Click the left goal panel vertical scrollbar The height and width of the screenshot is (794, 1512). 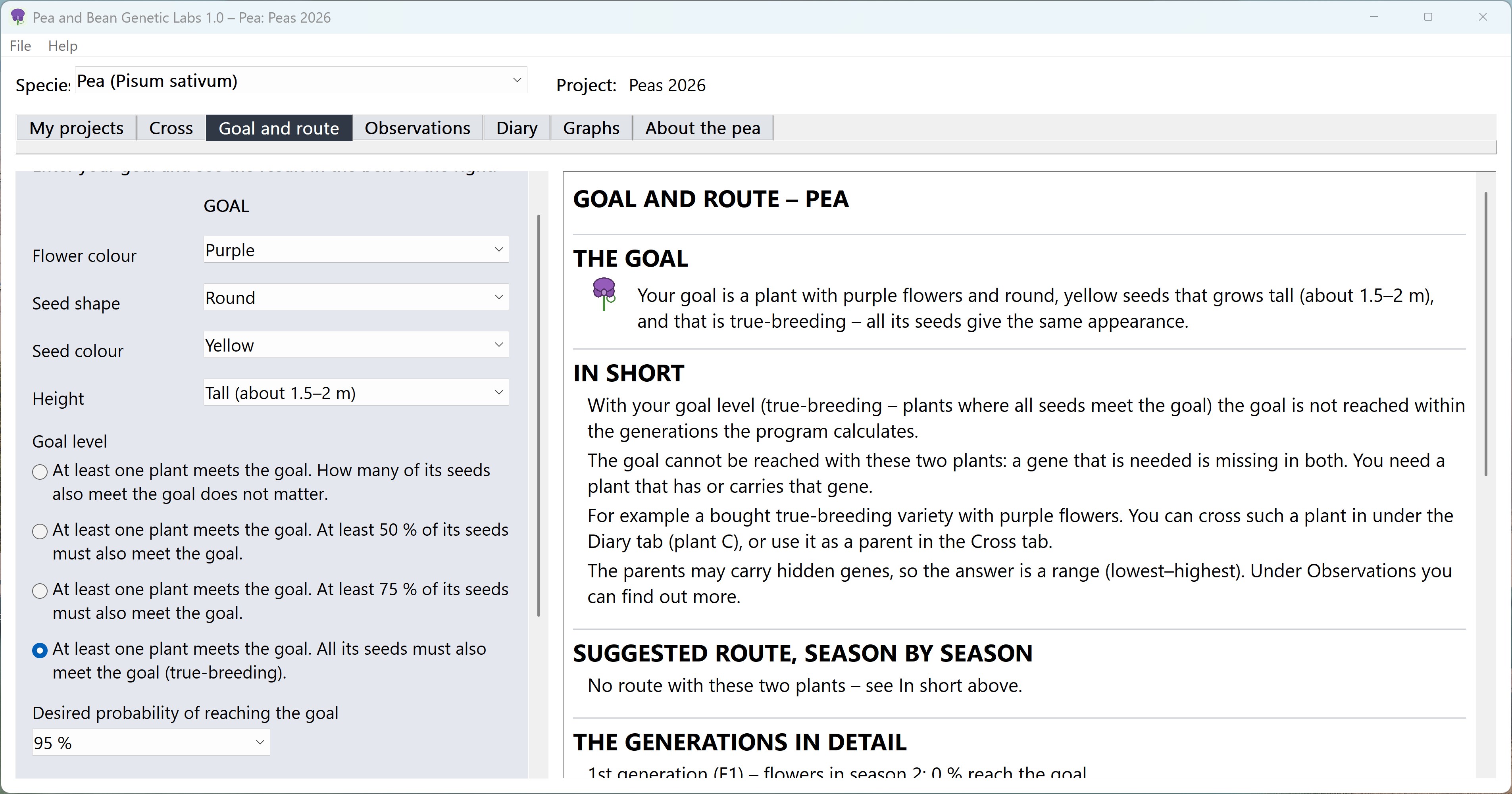tap(538, 415)
